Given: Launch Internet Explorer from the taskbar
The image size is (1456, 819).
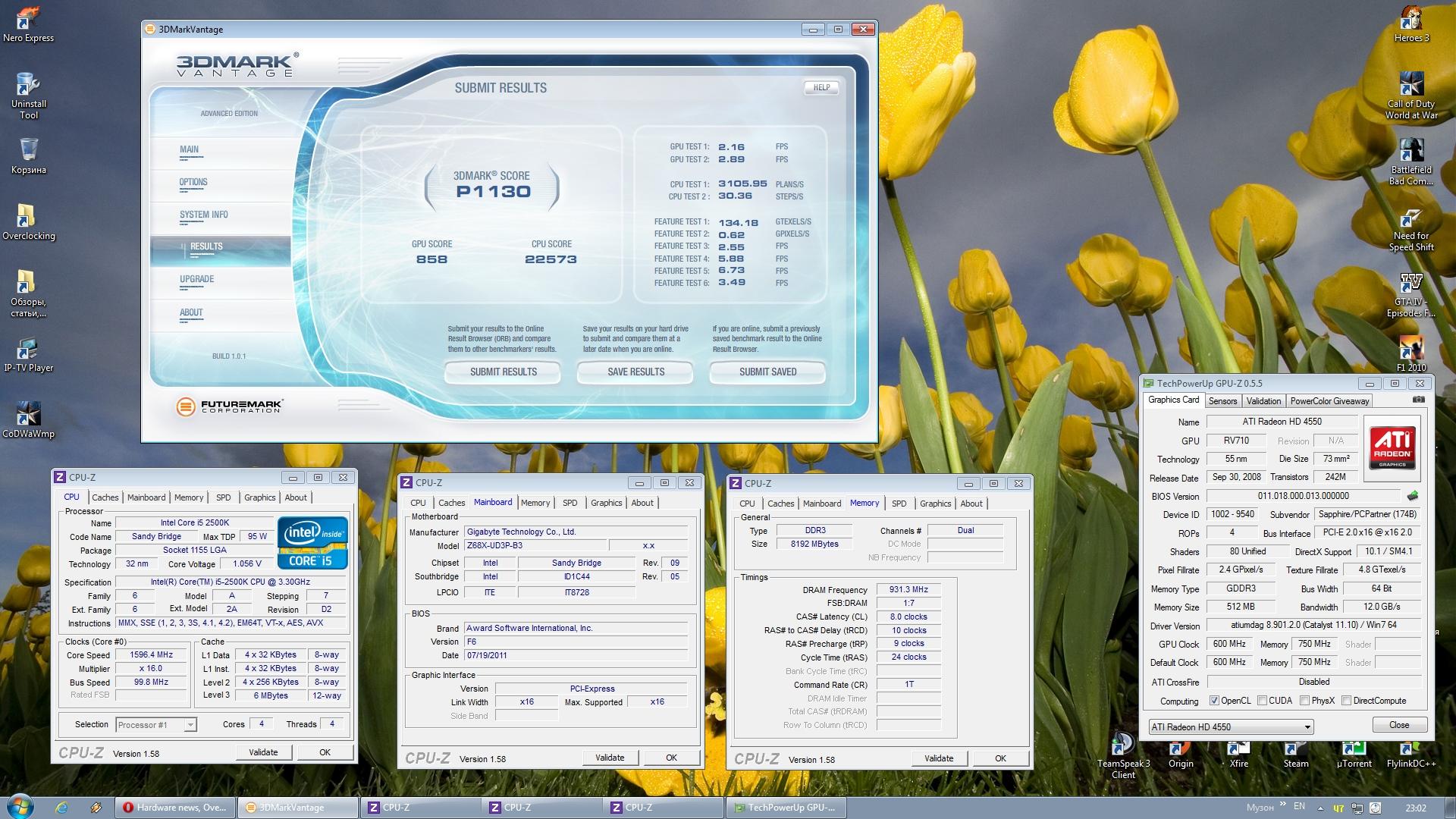Looking at the screenshot, I should tap(61, 808).
